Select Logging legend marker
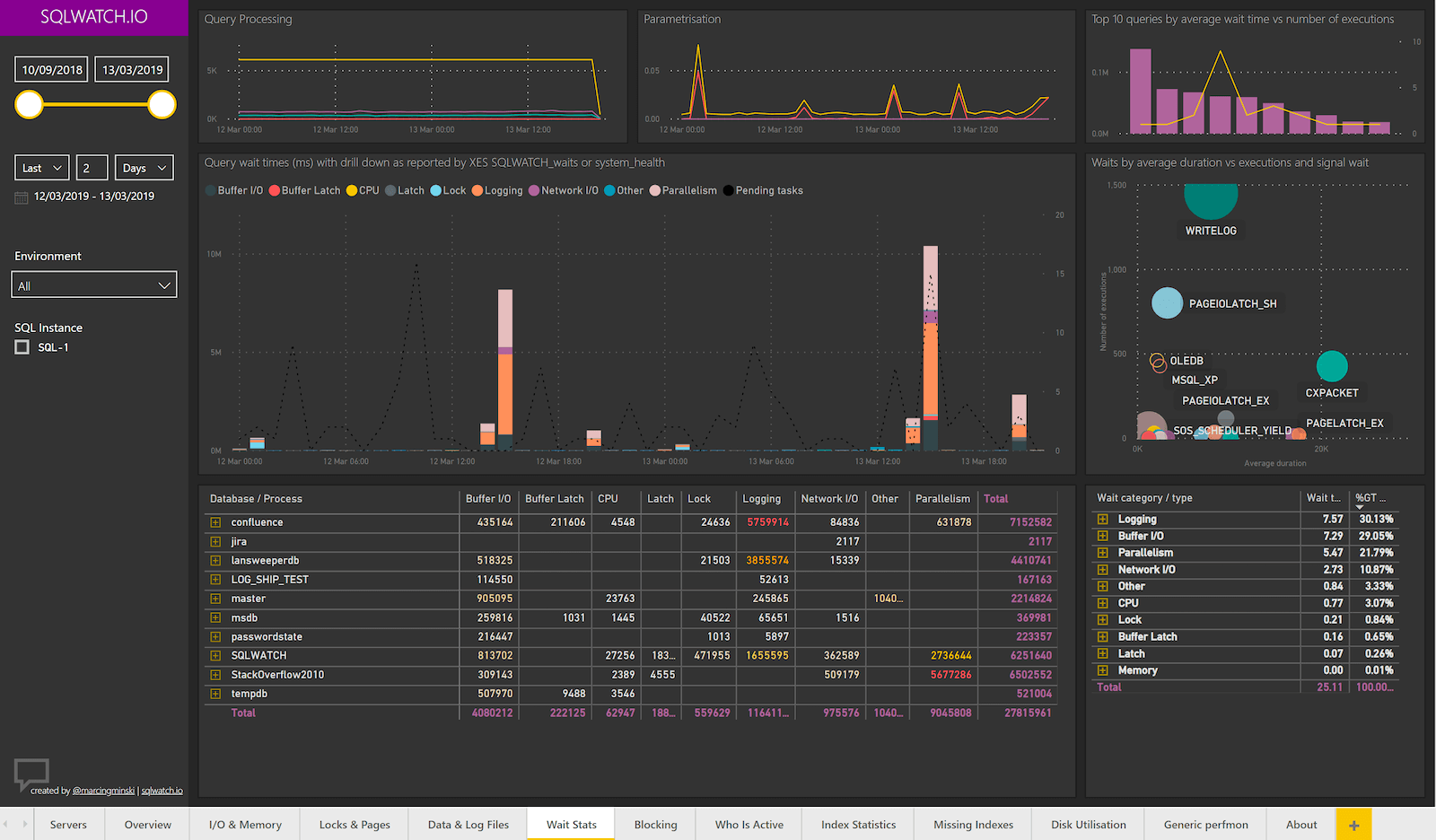Image resolution: width=1436 pixels, height=840 pixels. point(477,190)
